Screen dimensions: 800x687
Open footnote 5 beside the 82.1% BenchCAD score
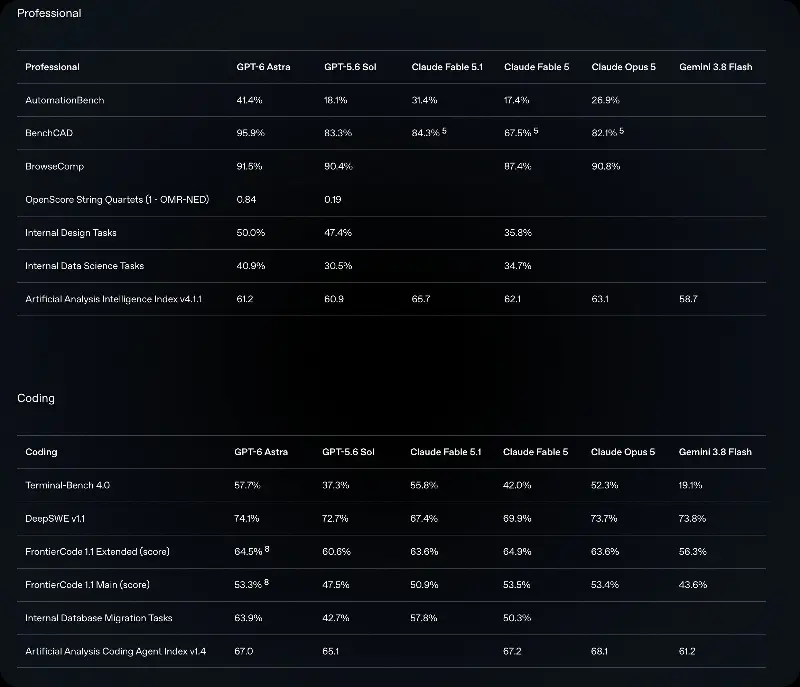[621, 131]
